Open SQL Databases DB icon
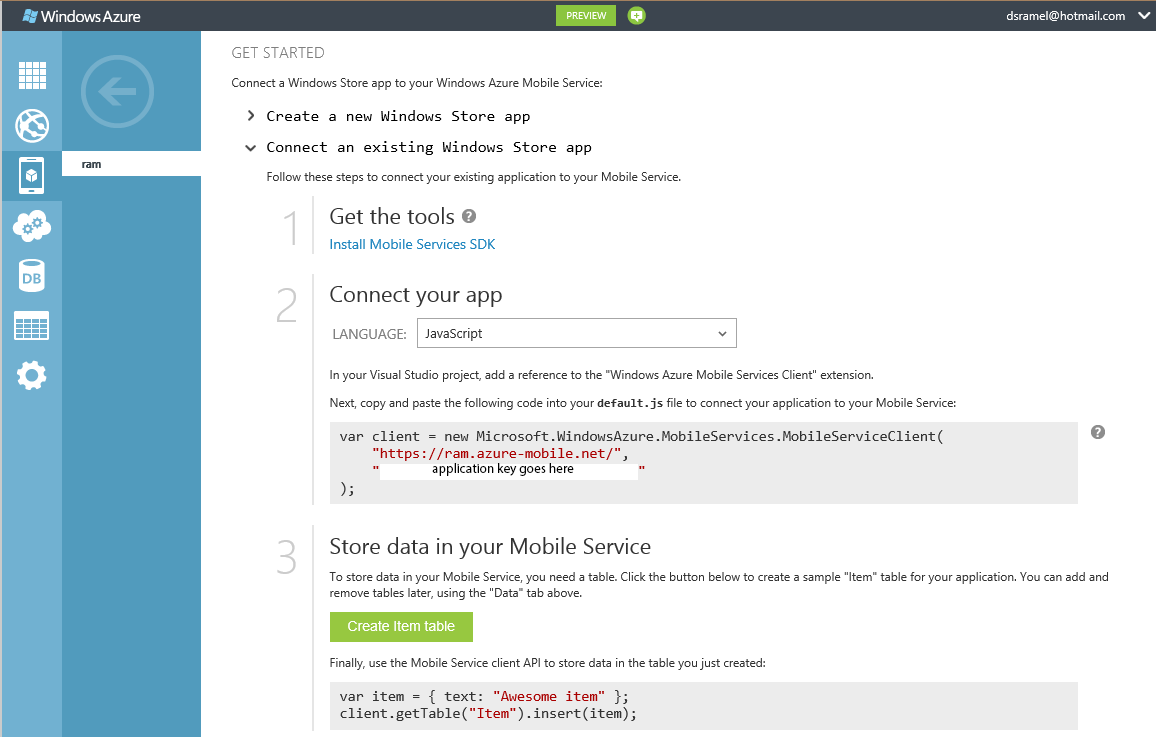This screenshot has width=1156, height=737. [x=32, y=277]
